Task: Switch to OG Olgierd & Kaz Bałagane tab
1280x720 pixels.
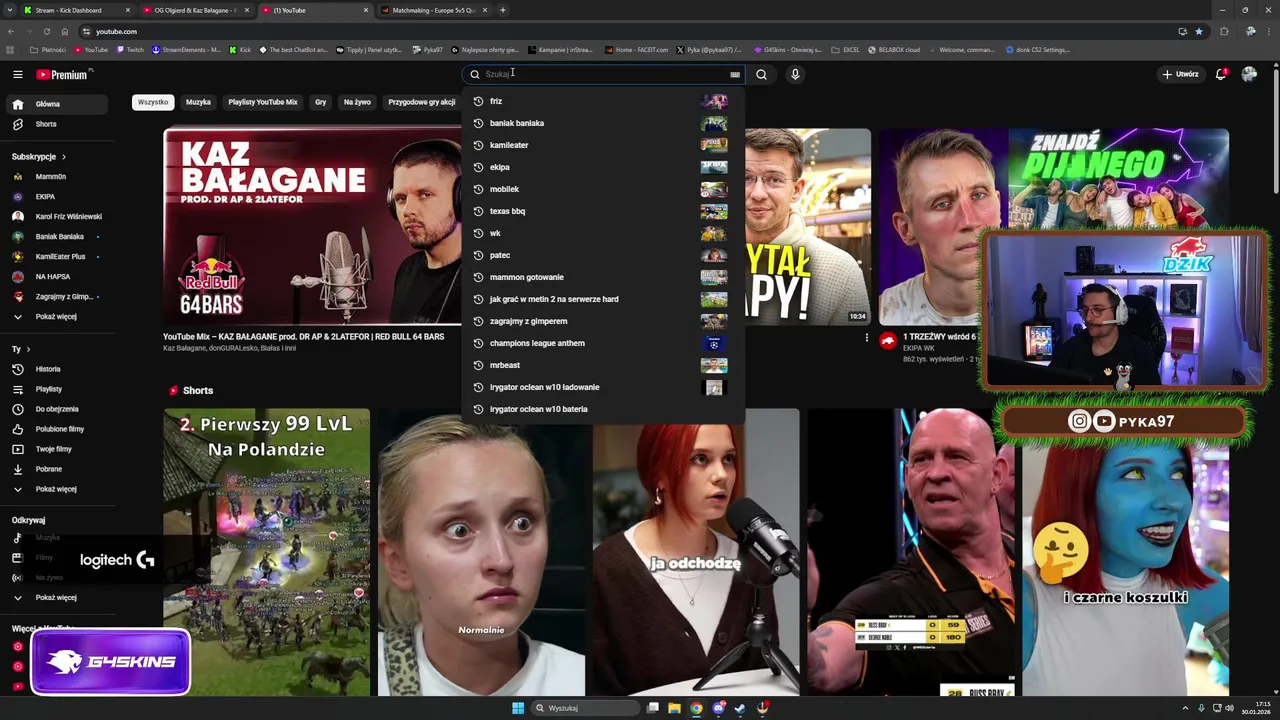Action: pyautogui.click(x=195, y=10)
